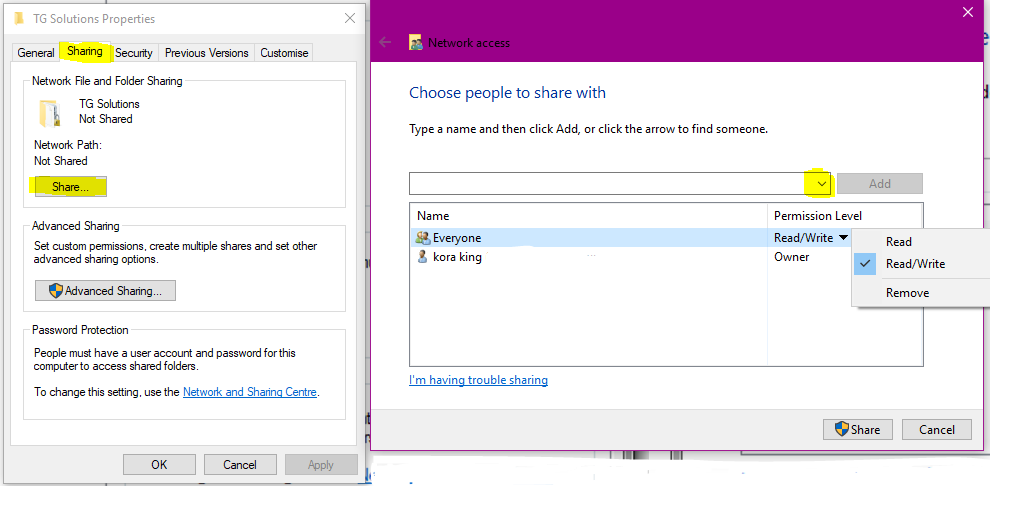Screen dimensions: 1015x526
Task: Open Read/Write permission dropdown for Everyone
Action: click(x=843, y=238)
